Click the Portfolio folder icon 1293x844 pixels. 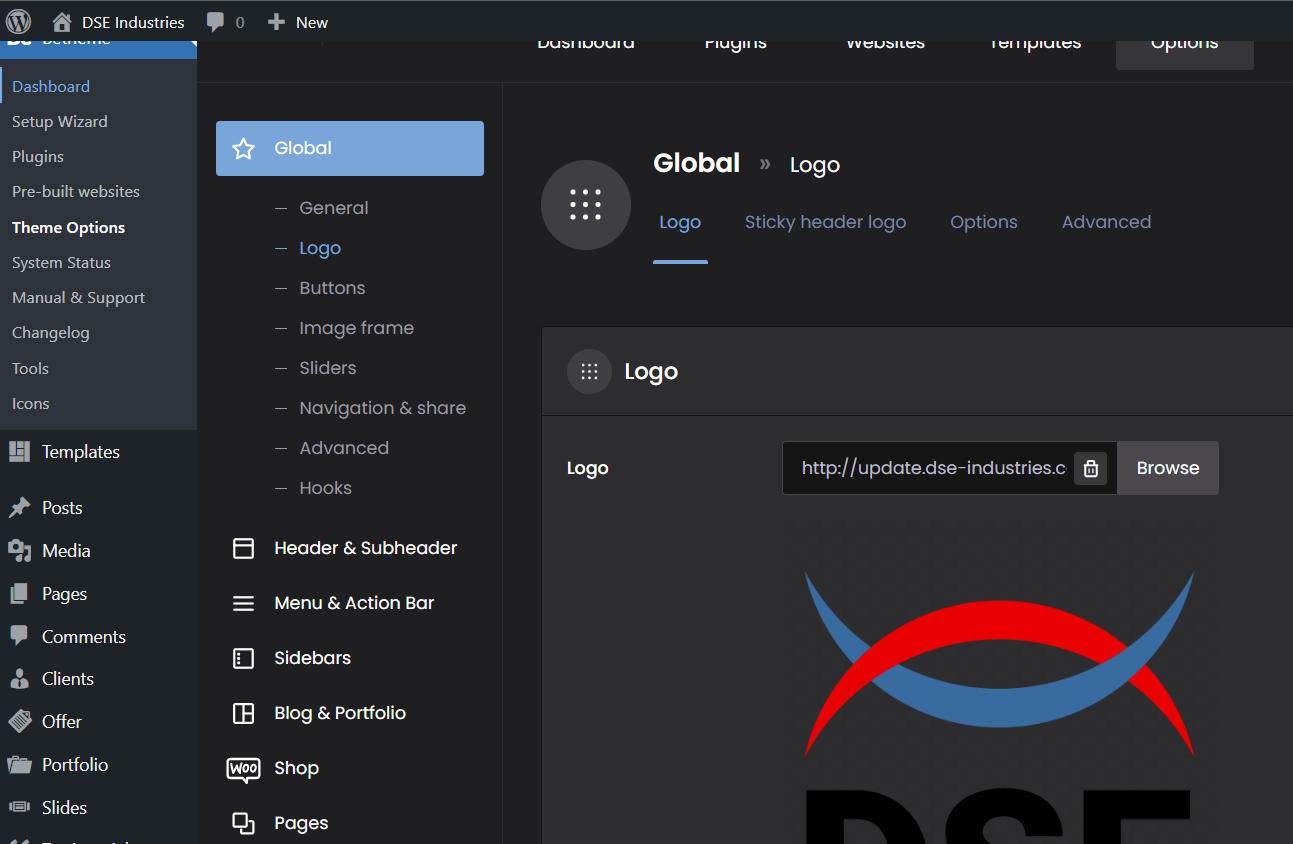point(19,765)
